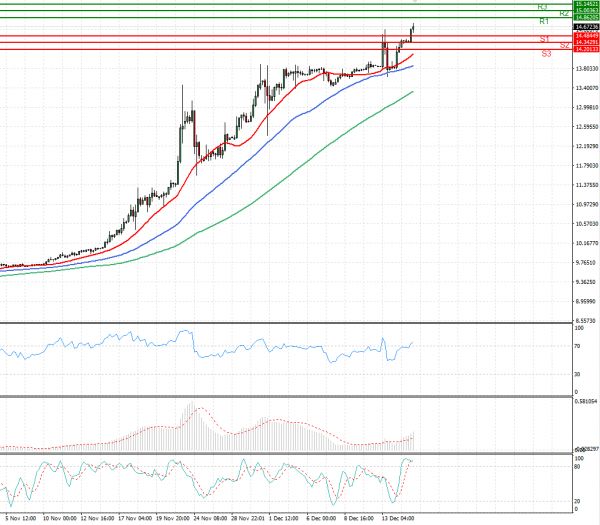Click the 11.79030 price axis value
The height and width of the screenshot is (525, 600).
point(587,166)
